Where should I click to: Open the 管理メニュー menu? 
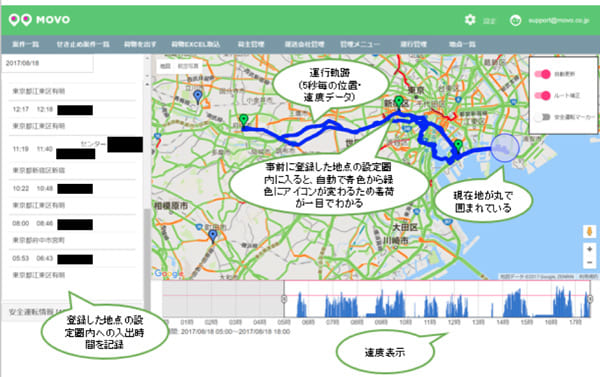pos(360,44)
